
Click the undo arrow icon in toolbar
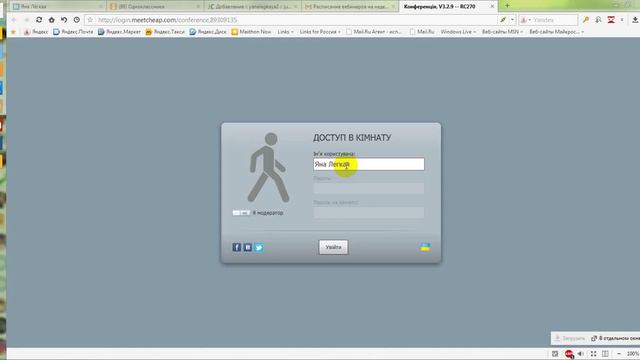click(x=64, y=20)
